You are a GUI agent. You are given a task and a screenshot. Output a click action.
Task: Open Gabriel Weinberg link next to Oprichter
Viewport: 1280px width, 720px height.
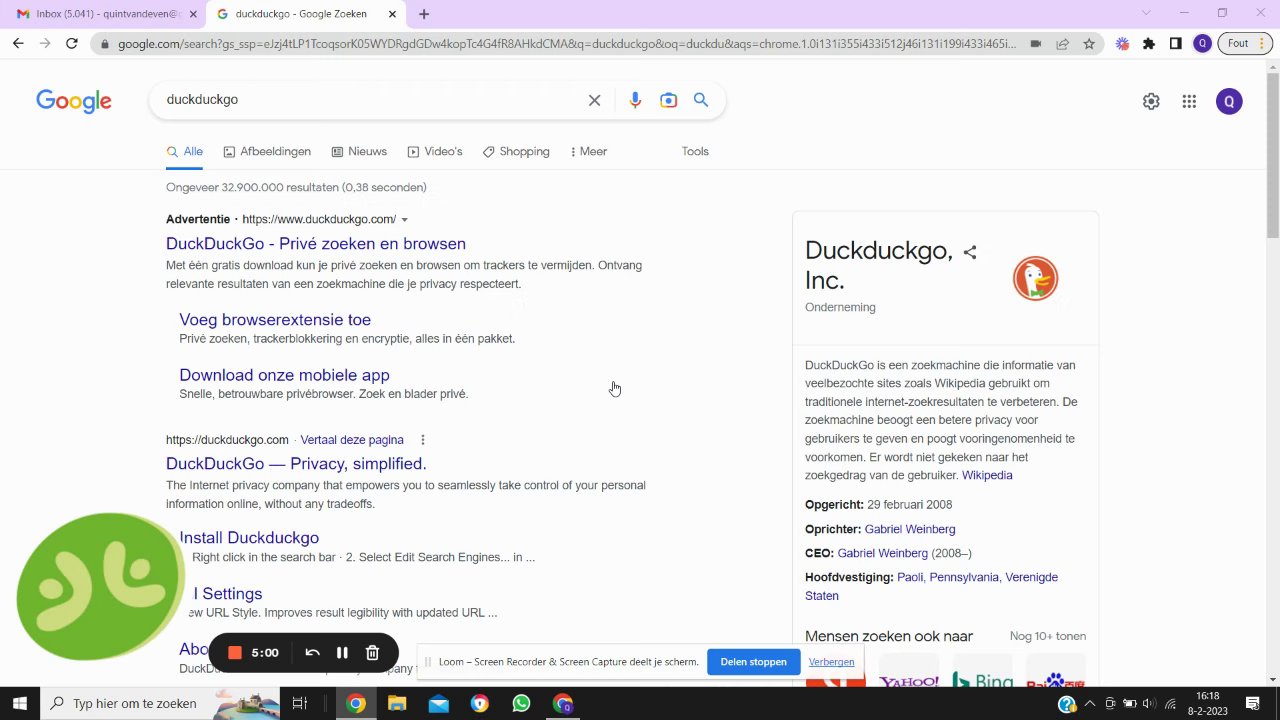pos(910,529)
